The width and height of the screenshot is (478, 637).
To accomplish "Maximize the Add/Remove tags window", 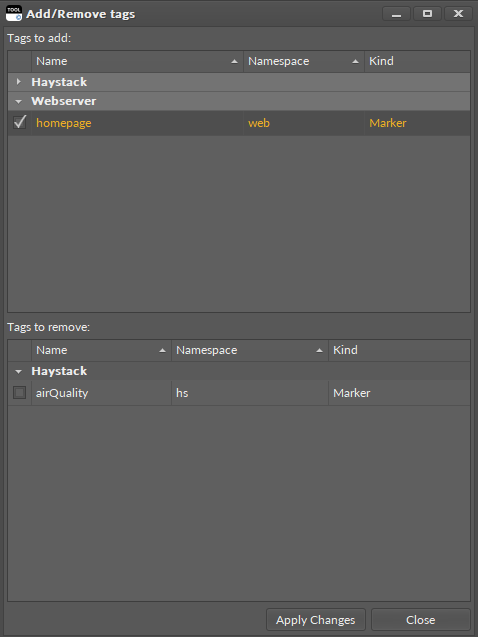I will tap(427, 14).
